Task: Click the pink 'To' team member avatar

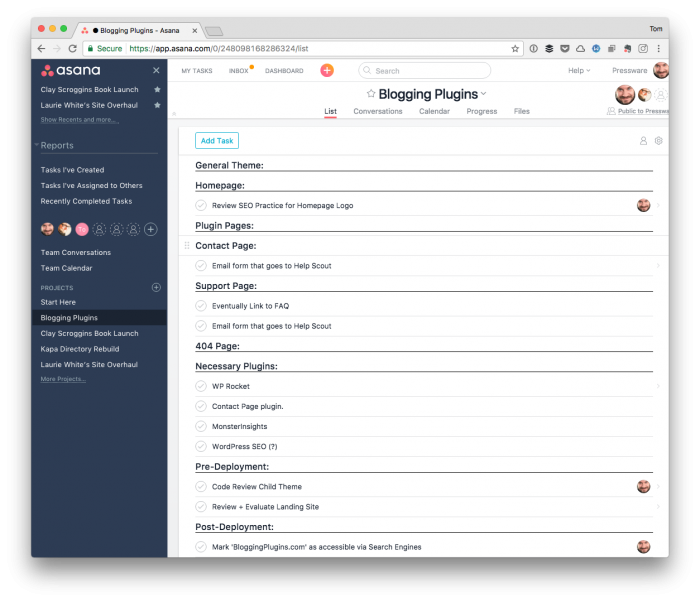Action: (82, 230)
